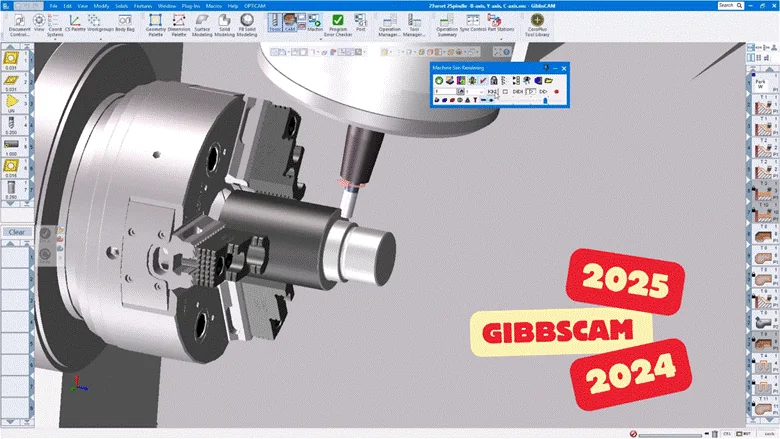Open the OPTICAM menu
The height and width of the screenshot is (439, 780).
pyautogui.click(x=254, y=6)
